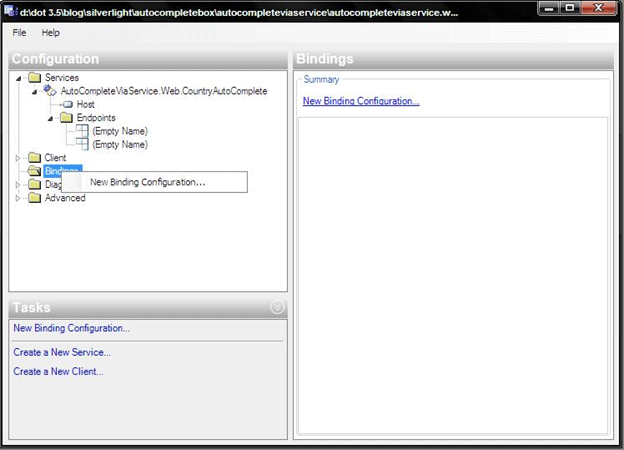
Task: Select the Host tree label
Action: point(85,104)
